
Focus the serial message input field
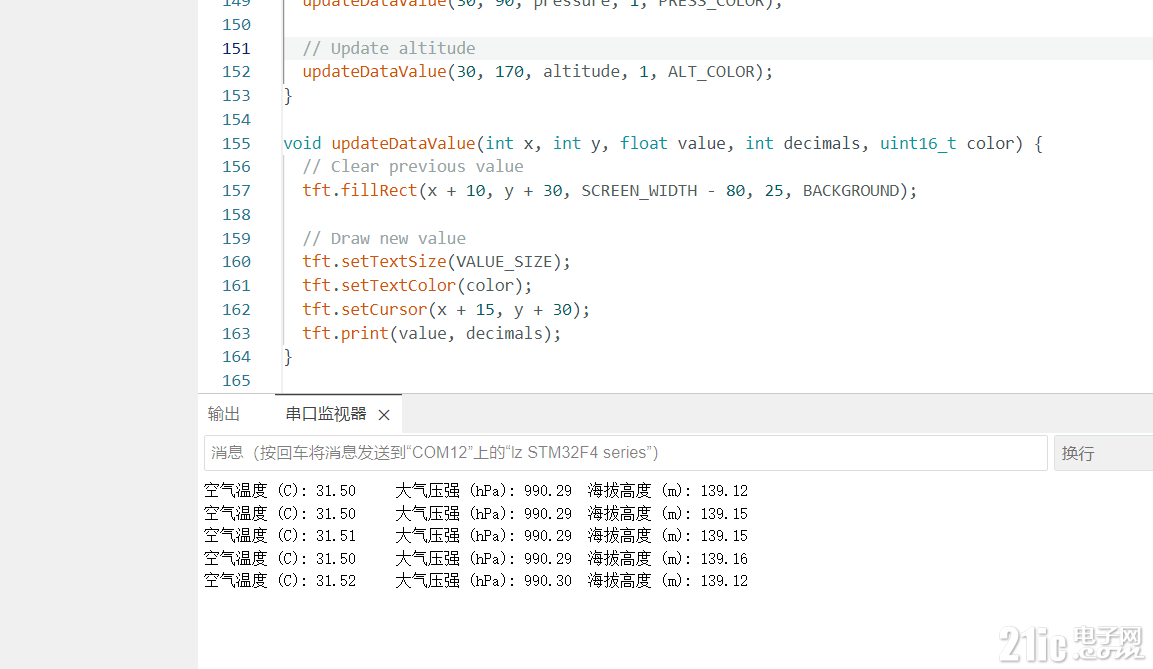625,452
